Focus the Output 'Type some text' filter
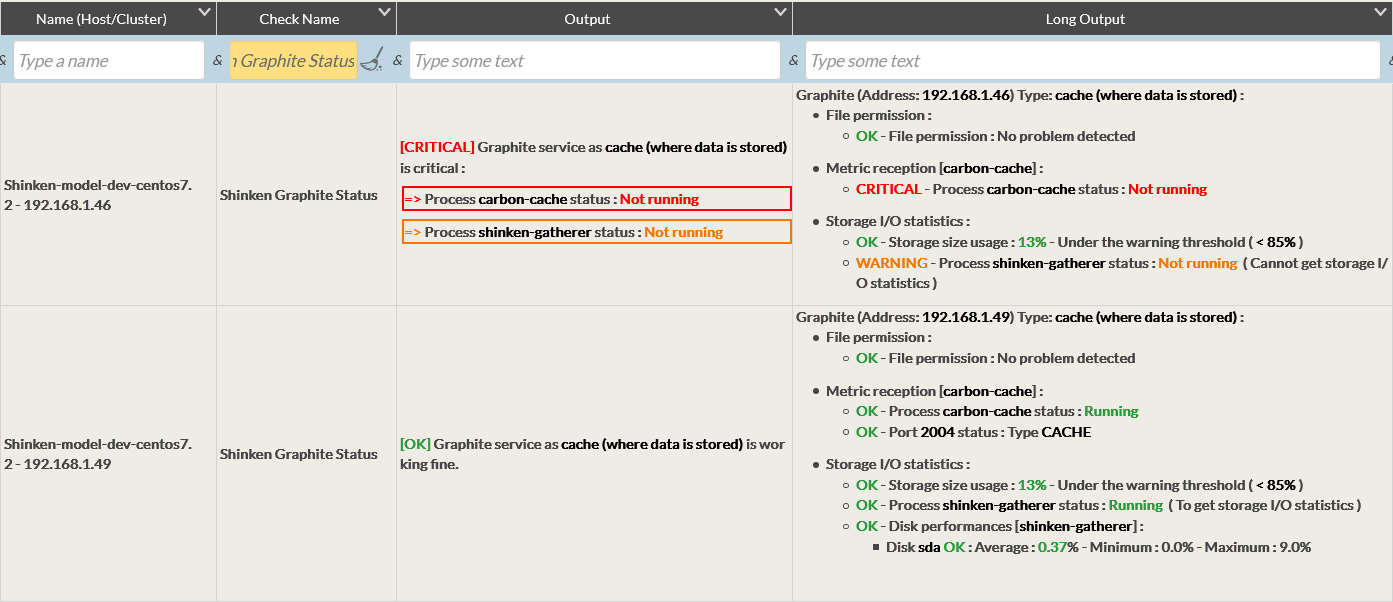Viewport: 1393px width, 602px height. (594, 61)
